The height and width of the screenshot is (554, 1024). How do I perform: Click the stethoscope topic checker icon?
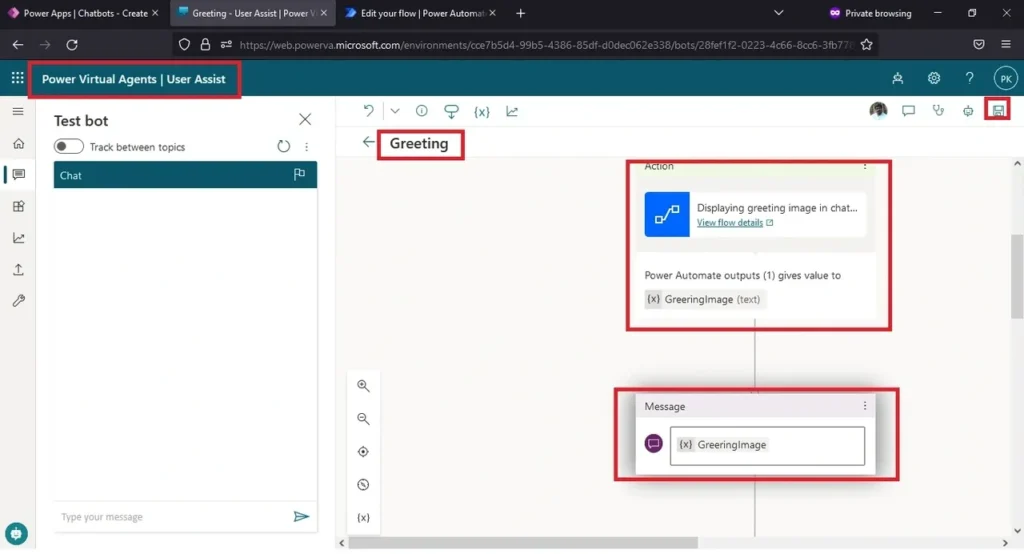point(938,111)
